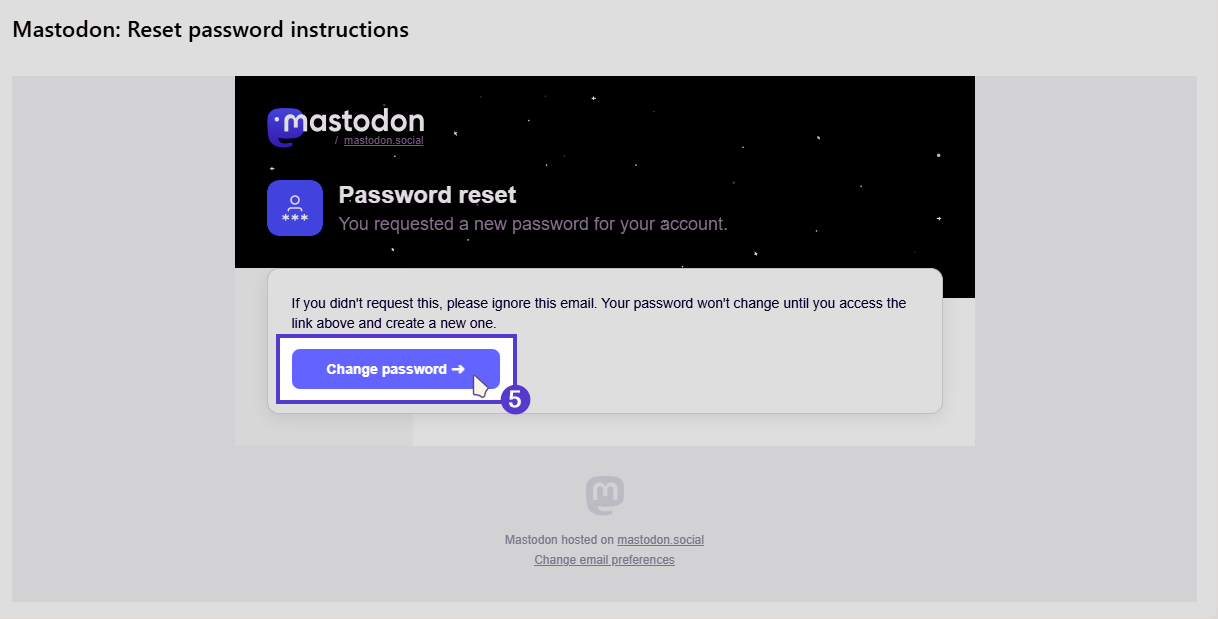Open the mastodon.social link under the logo
Screen dimensions: 1218x619
[383, 140]
